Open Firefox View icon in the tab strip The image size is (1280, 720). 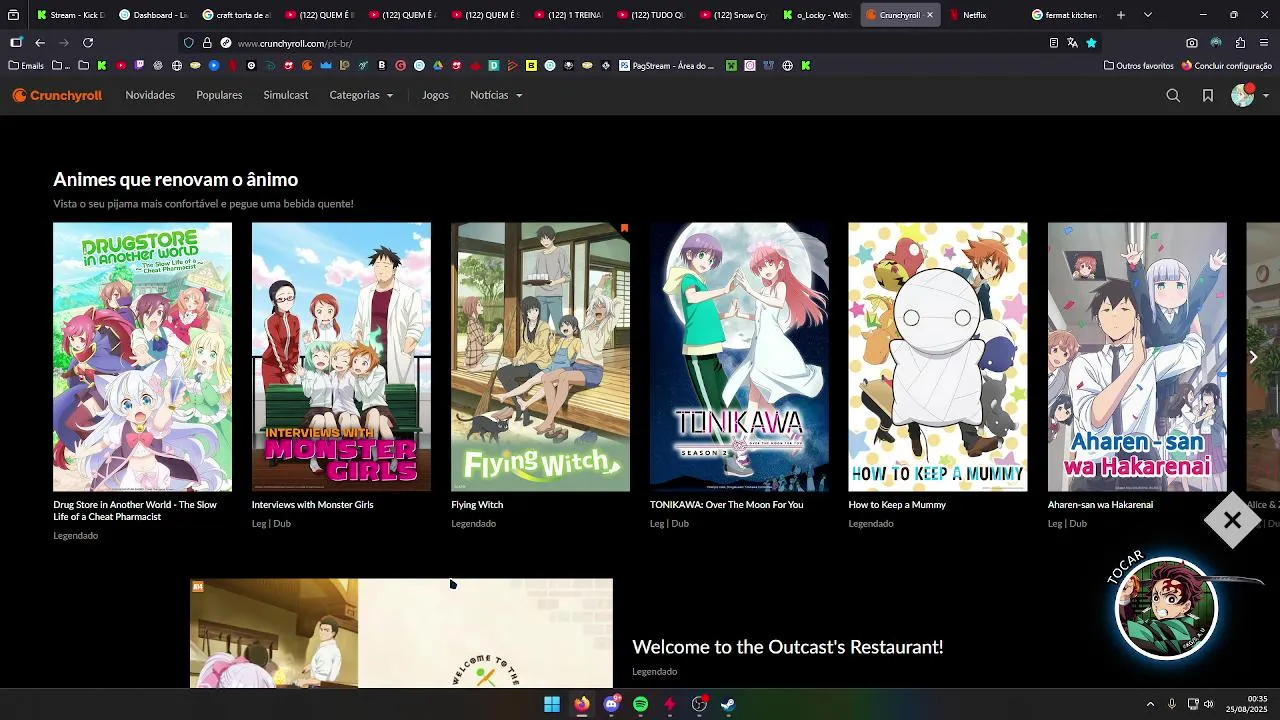13,15
